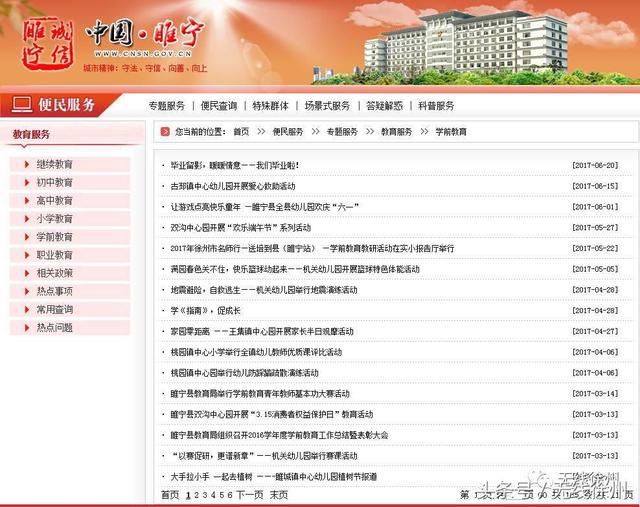This screenshot has width=640, height=507.
Task: Open article 毕业留影，暖暖情意——我们毕业啦!
Action: pyautogui.click(x=235, y=165)
